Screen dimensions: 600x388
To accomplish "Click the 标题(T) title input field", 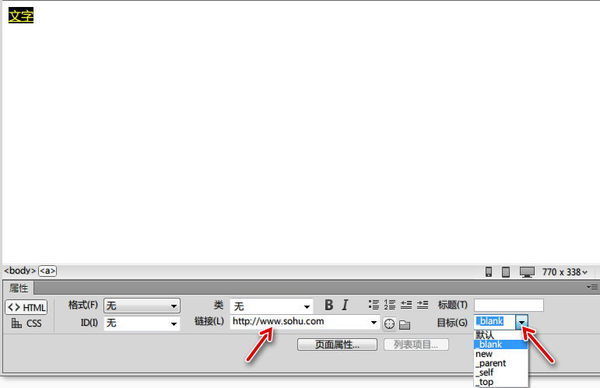I will pos(509,305).
